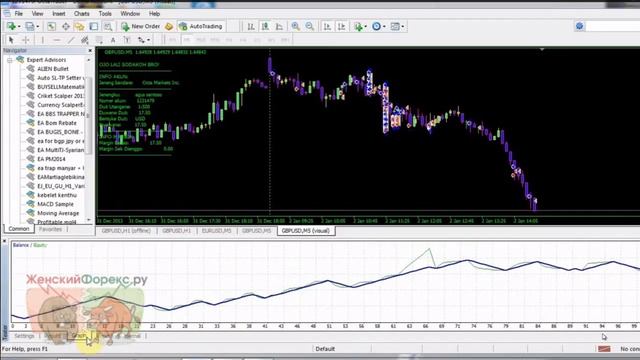The width and height of the screenshot is (640, 360).
Task: Switch to the MN timeframe
Action: click(285, 40)
